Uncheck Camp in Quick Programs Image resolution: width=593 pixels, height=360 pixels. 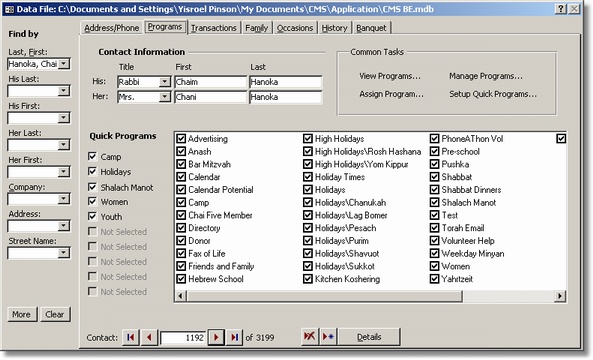click(92, 156)
